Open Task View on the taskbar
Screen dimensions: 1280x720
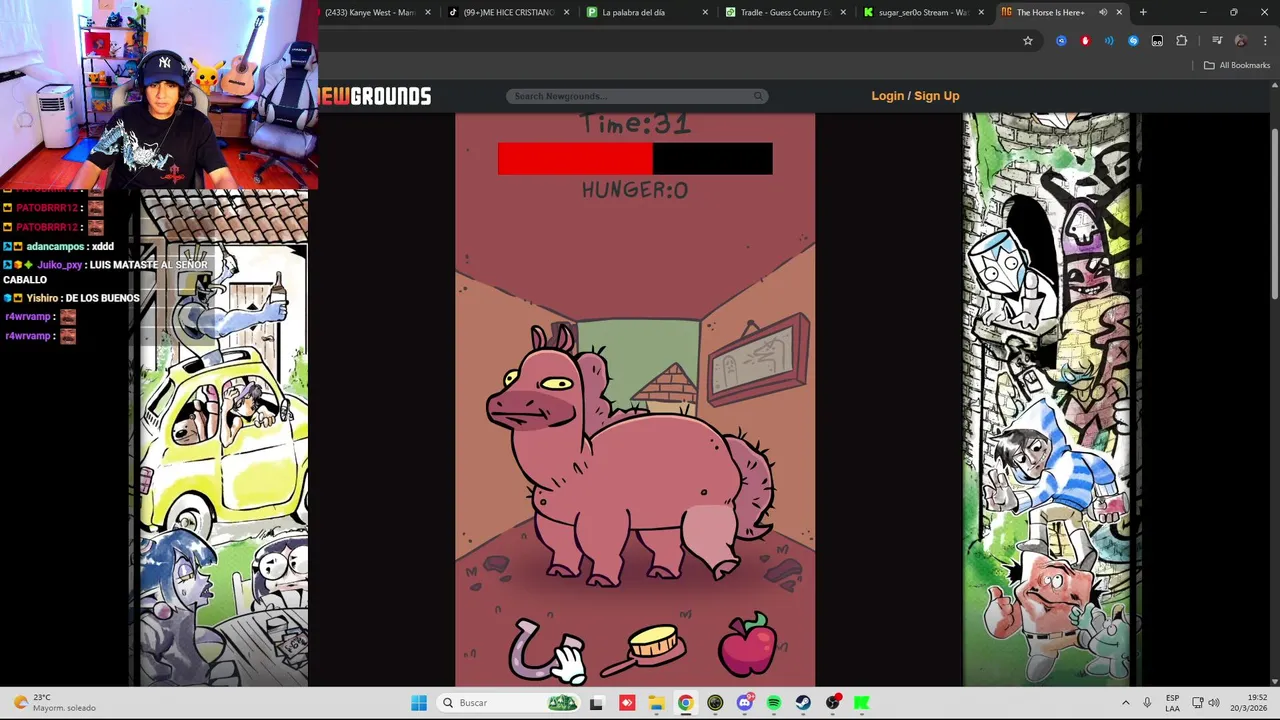597,703
